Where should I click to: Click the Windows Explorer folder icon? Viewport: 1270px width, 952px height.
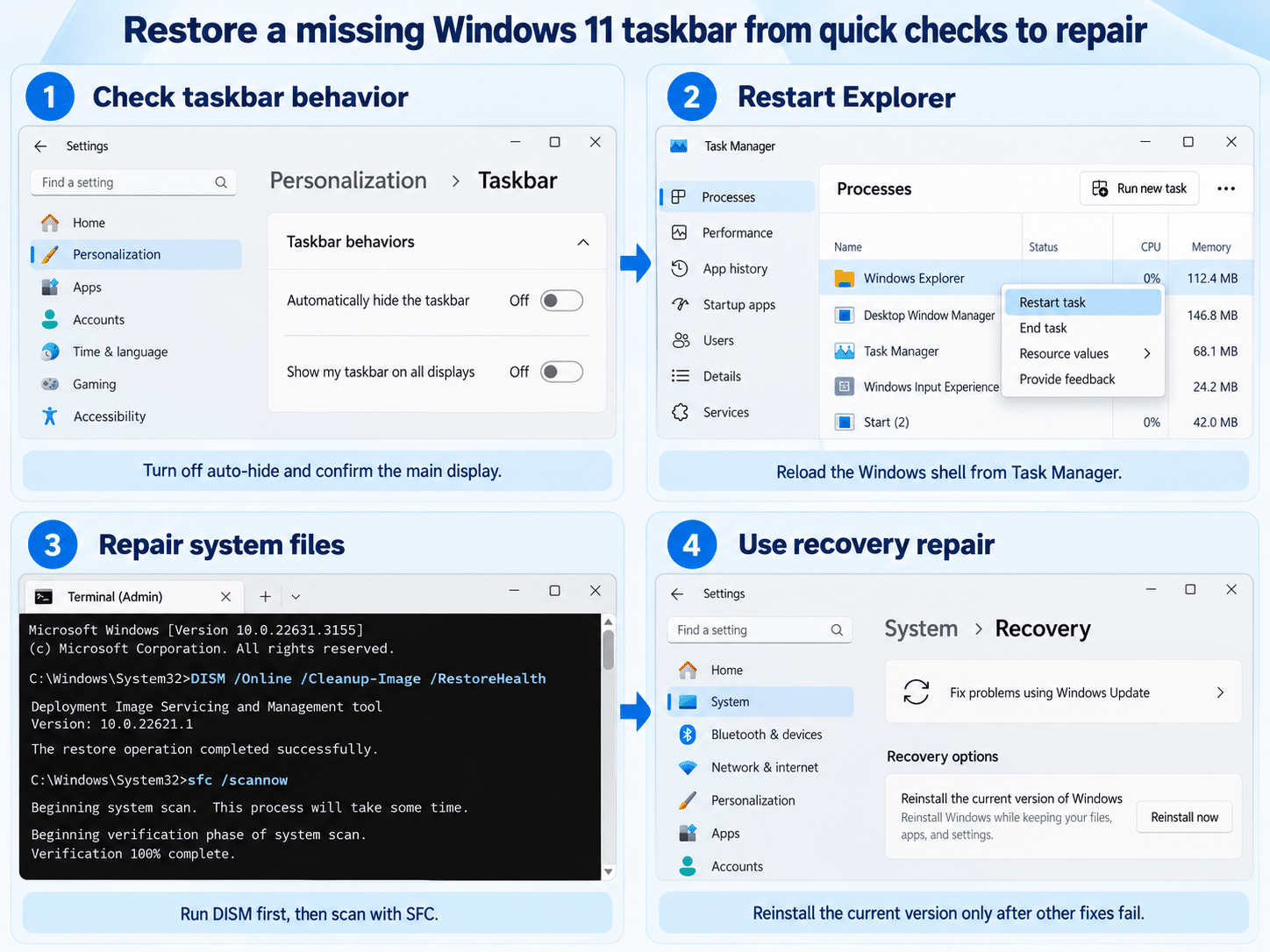click(x=845, y=278)
